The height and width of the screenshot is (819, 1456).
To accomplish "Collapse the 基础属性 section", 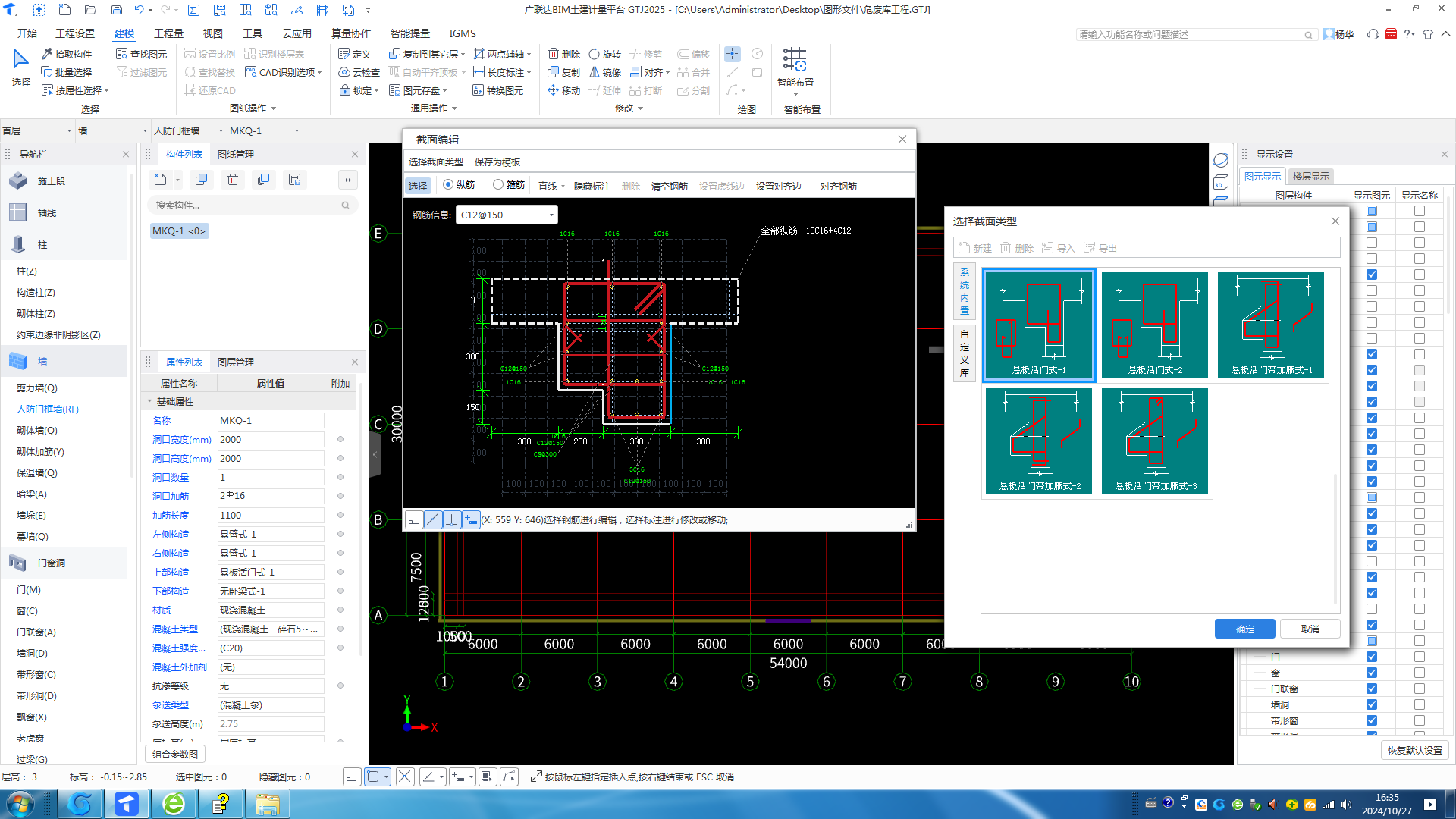I will point(149,401).
